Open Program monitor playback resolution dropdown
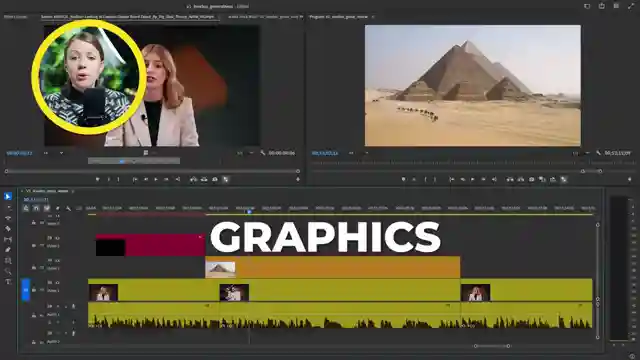 coord(581,153)
